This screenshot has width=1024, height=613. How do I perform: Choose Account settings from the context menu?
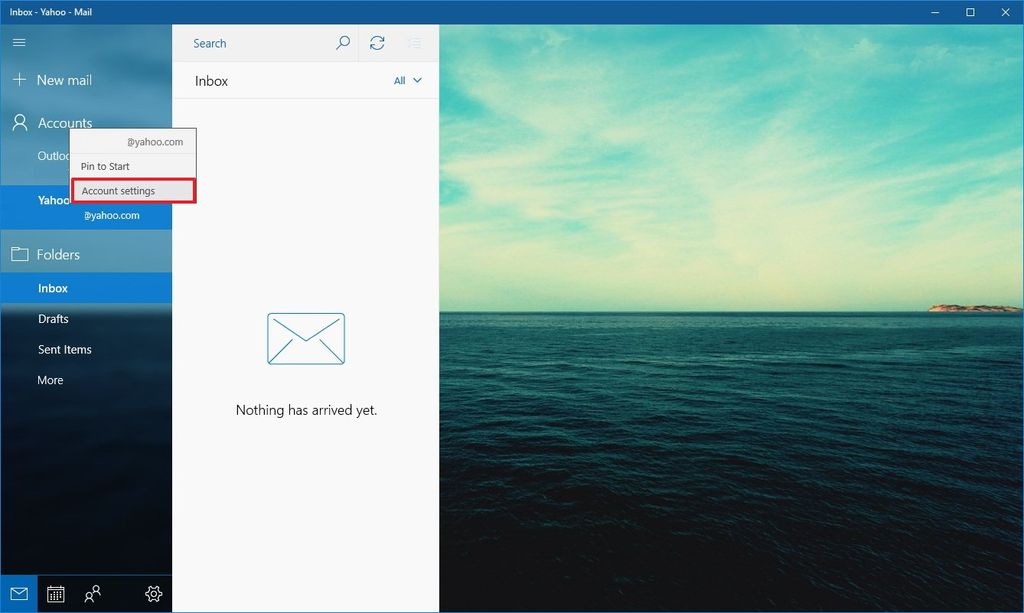click(x=119, y=190)
